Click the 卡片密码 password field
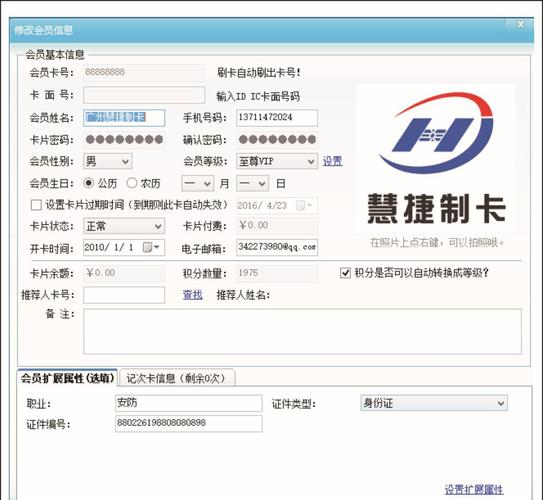Viewport: 543px width, 500px height. pyautogui.click(x=124, y=140)
